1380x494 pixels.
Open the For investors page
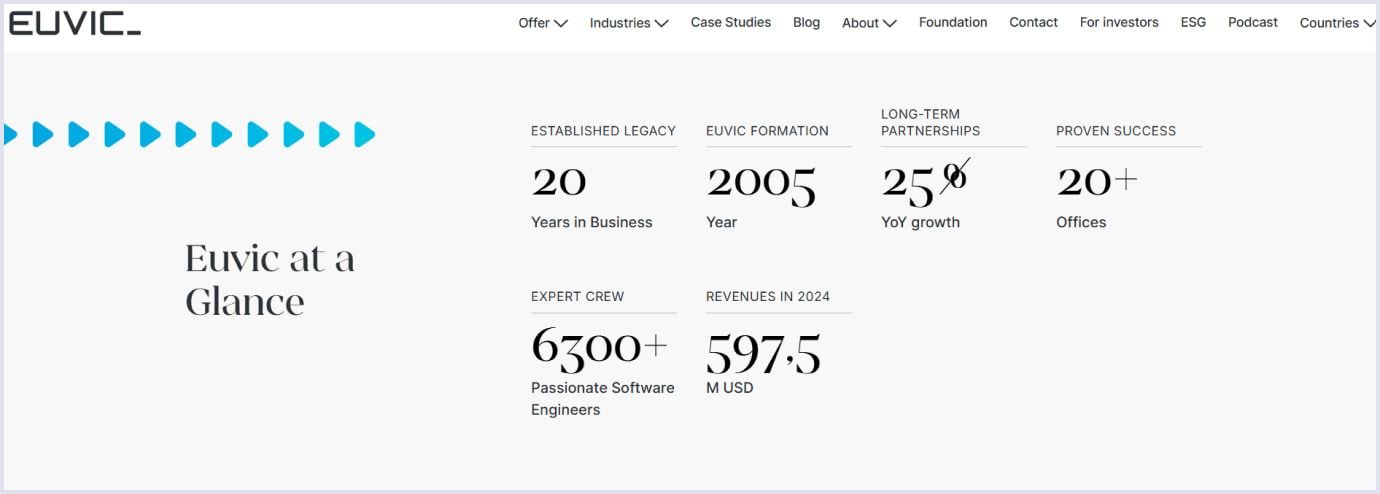(x=1119, y=22)
